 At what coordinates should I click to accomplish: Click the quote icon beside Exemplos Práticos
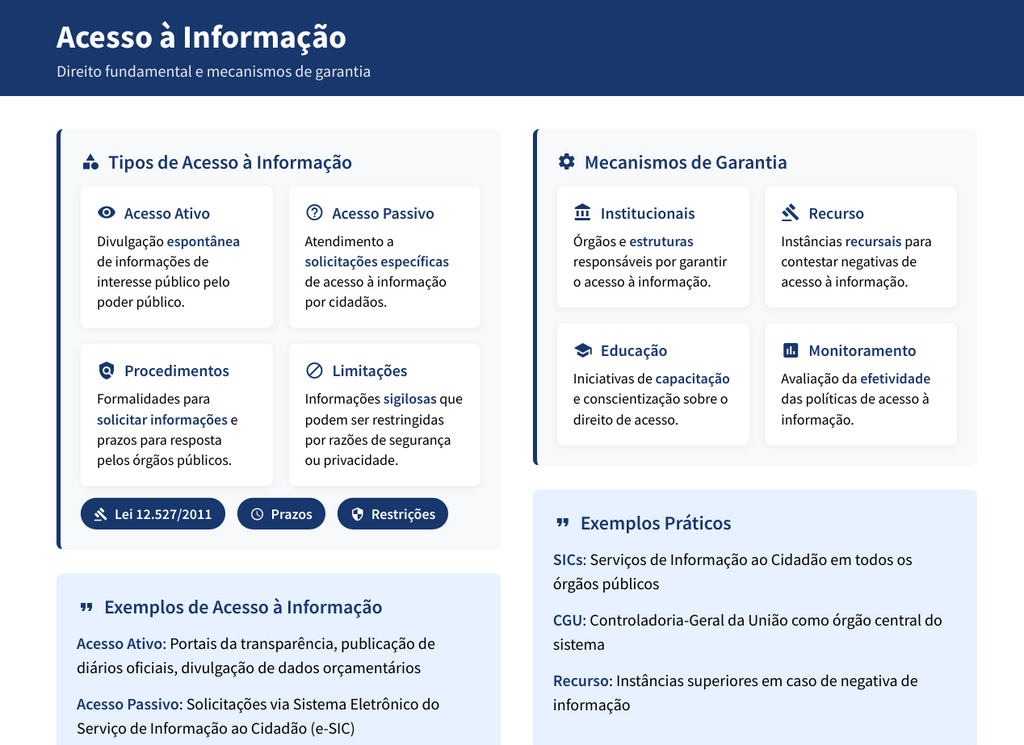562,522
